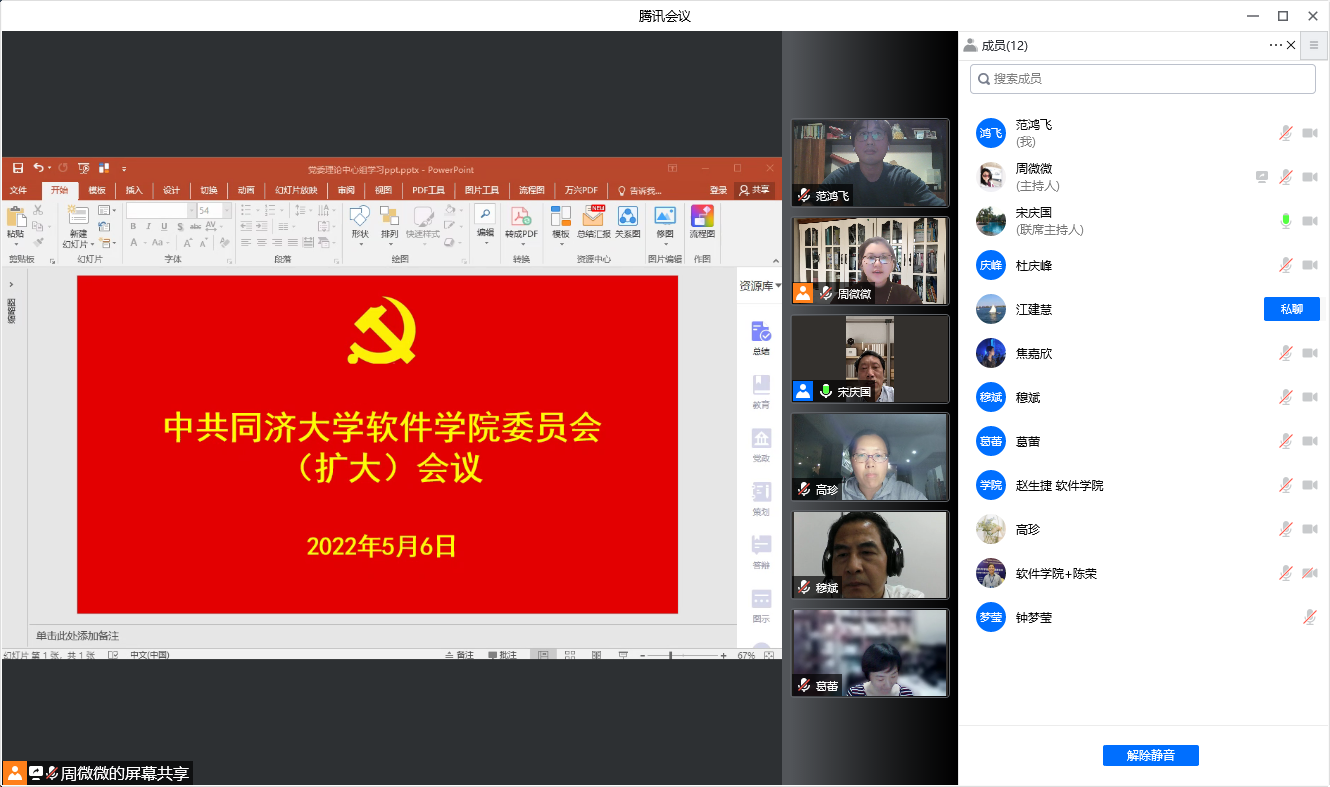
Task: Open the font size dropdown showing 54
Action: coord(227,211)
